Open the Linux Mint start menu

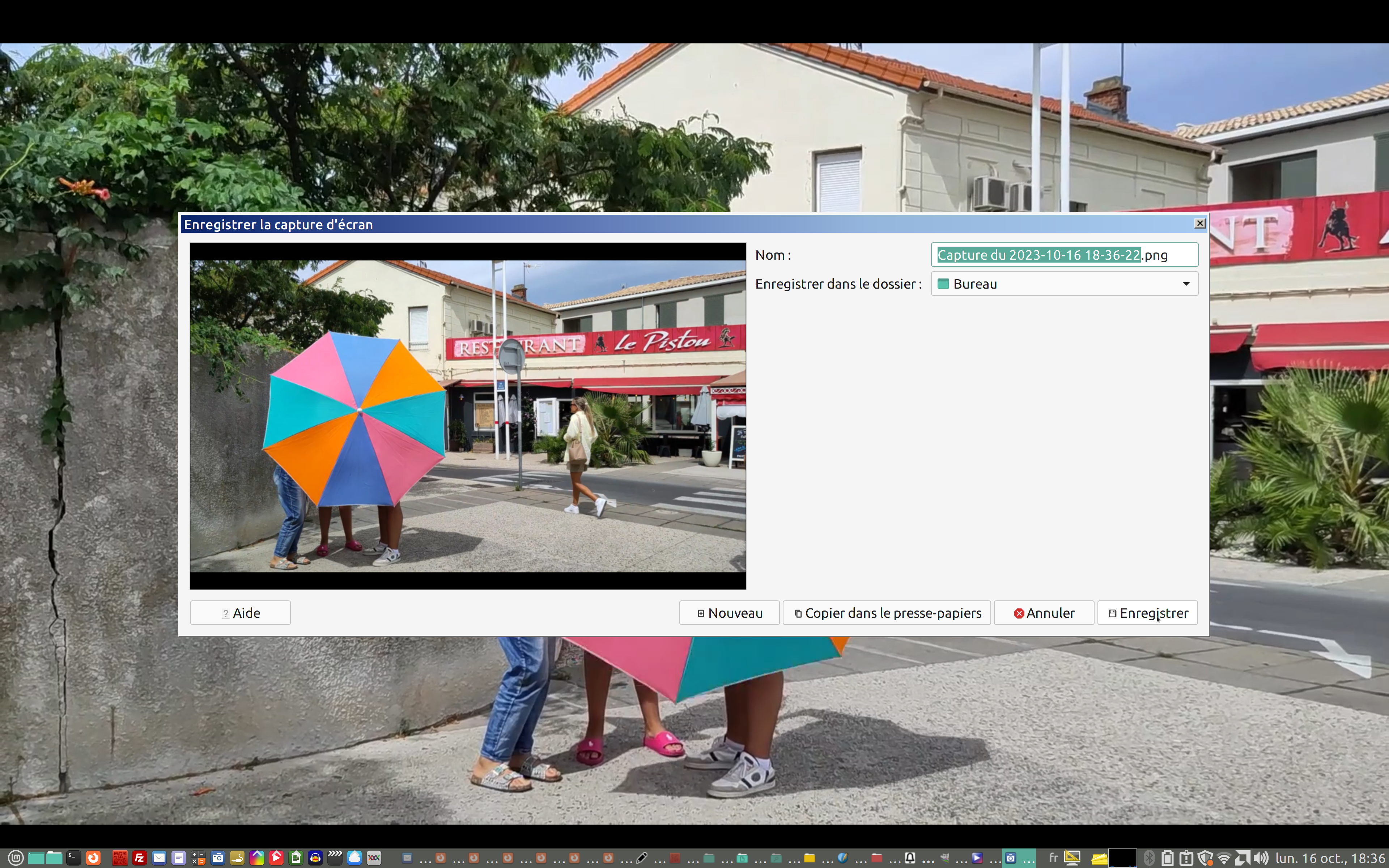(16, 858)
